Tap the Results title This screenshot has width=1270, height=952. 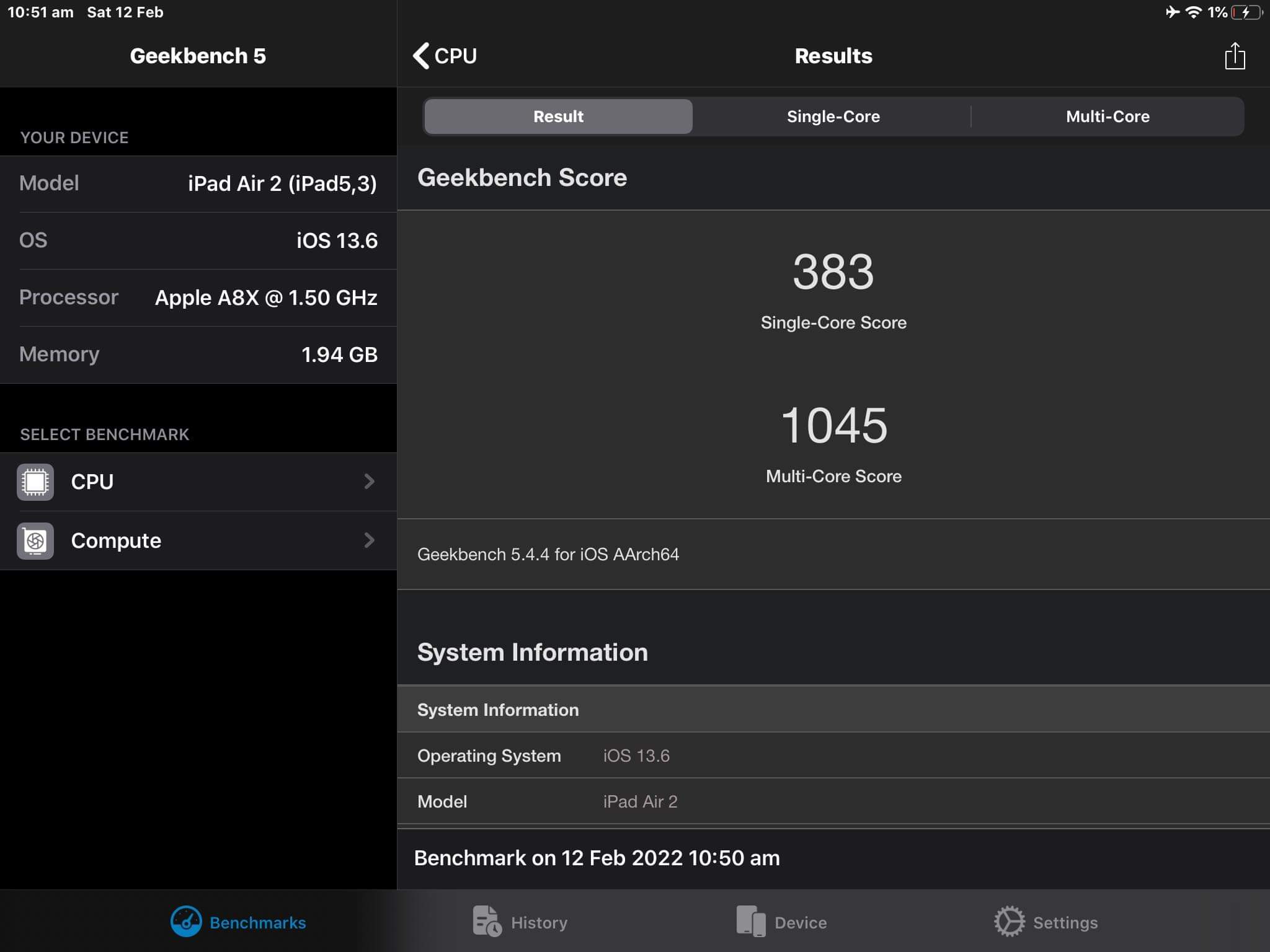pyautogui.click(x=833, y=56)
